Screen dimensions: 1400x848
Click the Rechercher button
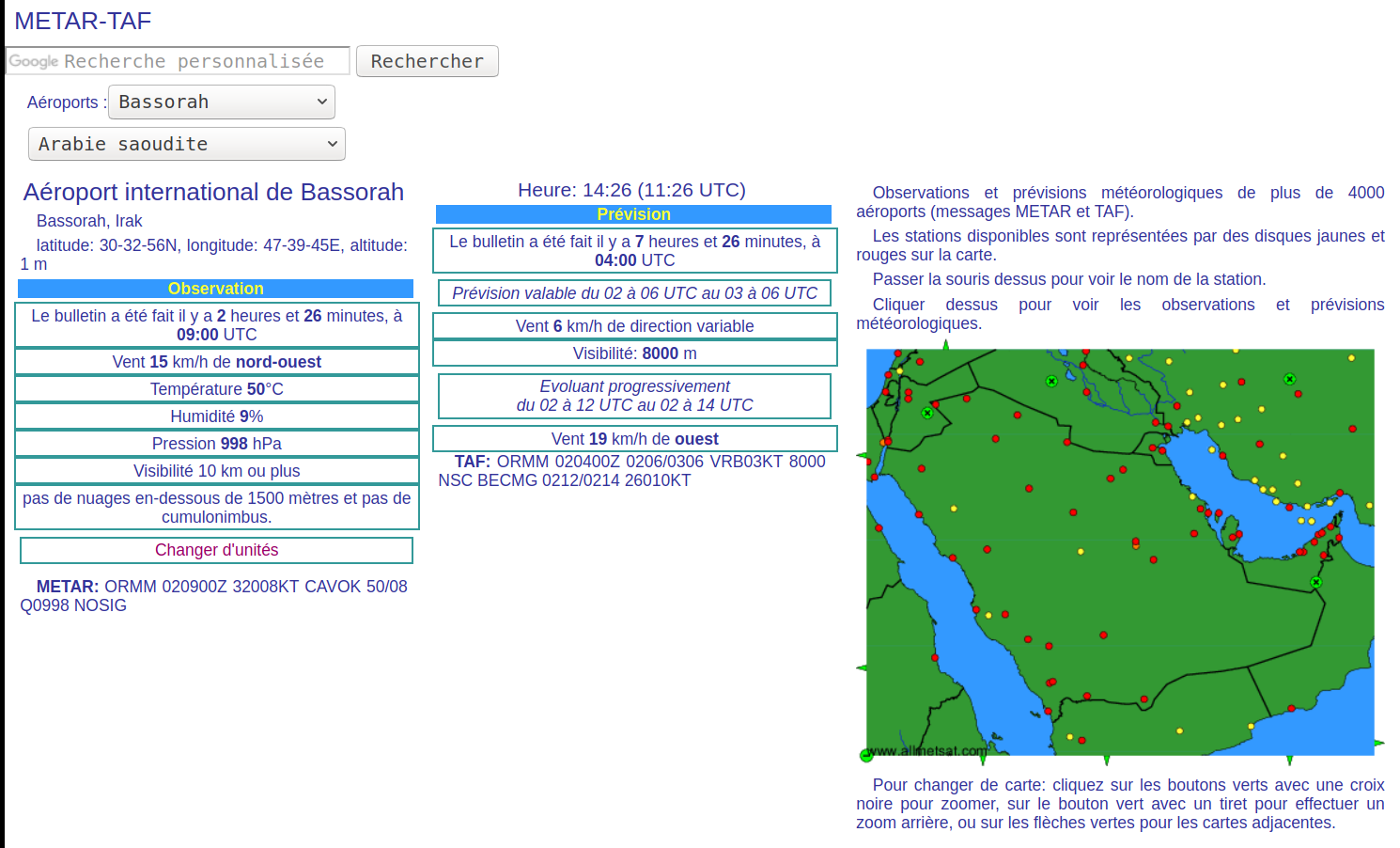428,61
